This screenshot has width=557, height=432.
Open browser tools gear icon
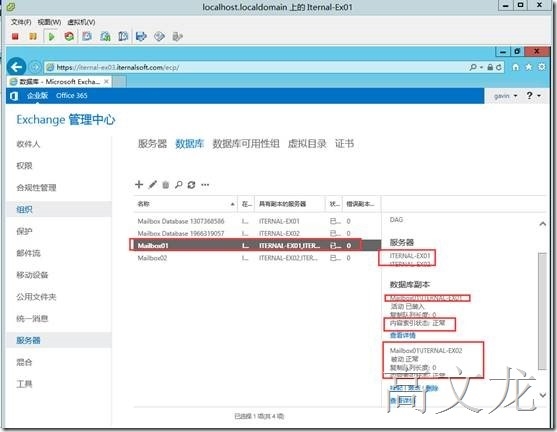tap(541, 67)
